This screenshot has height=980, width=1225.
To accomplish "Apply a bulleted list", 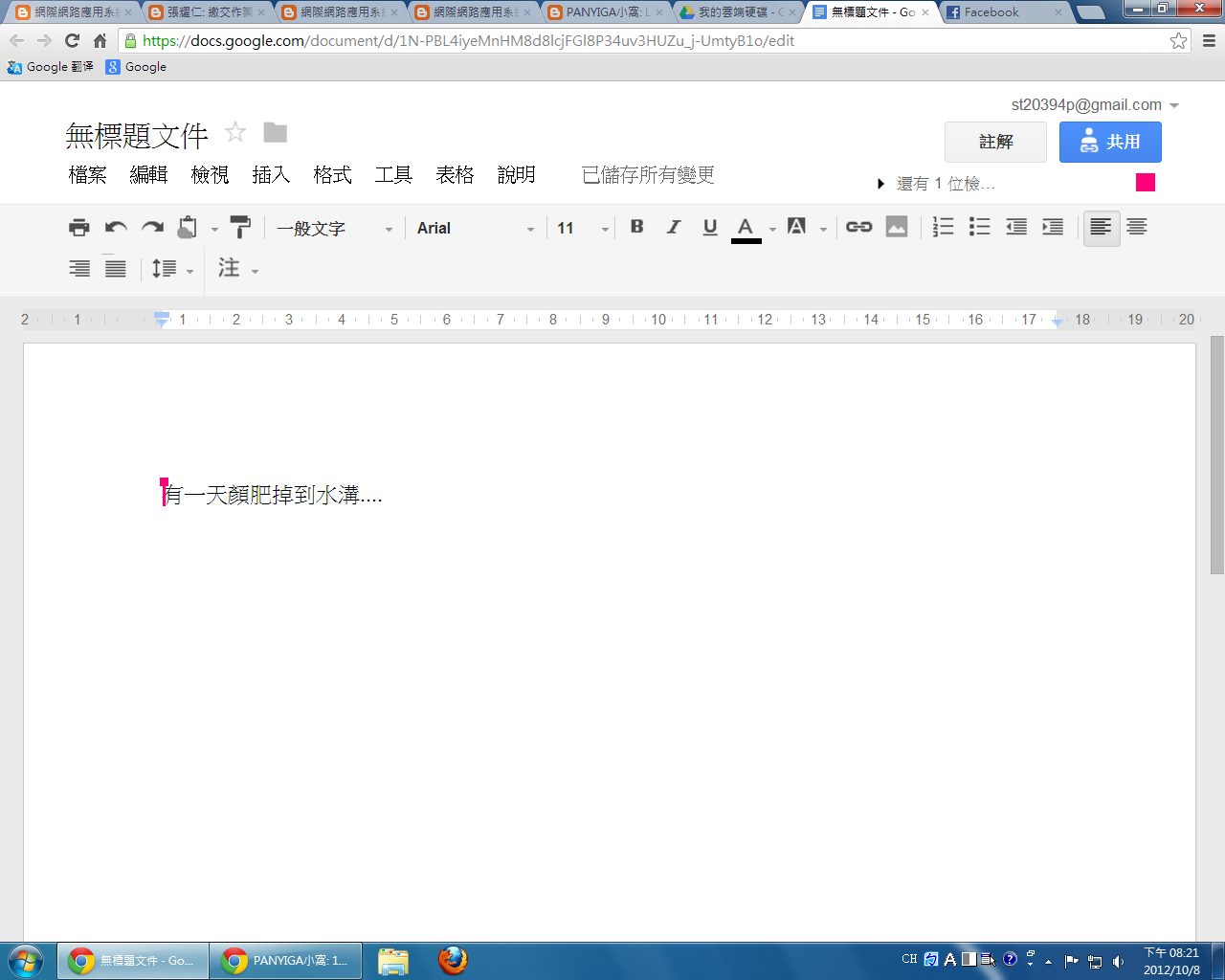I will coord(979,228).
